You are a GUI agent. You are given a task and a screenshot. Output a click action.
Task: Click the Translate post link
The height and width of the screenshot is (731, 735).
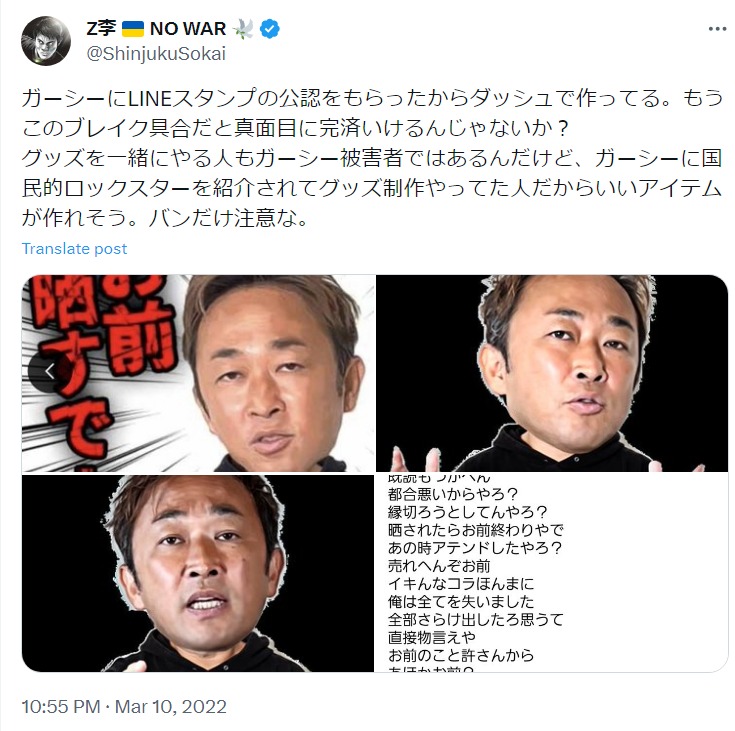(75, 249)
